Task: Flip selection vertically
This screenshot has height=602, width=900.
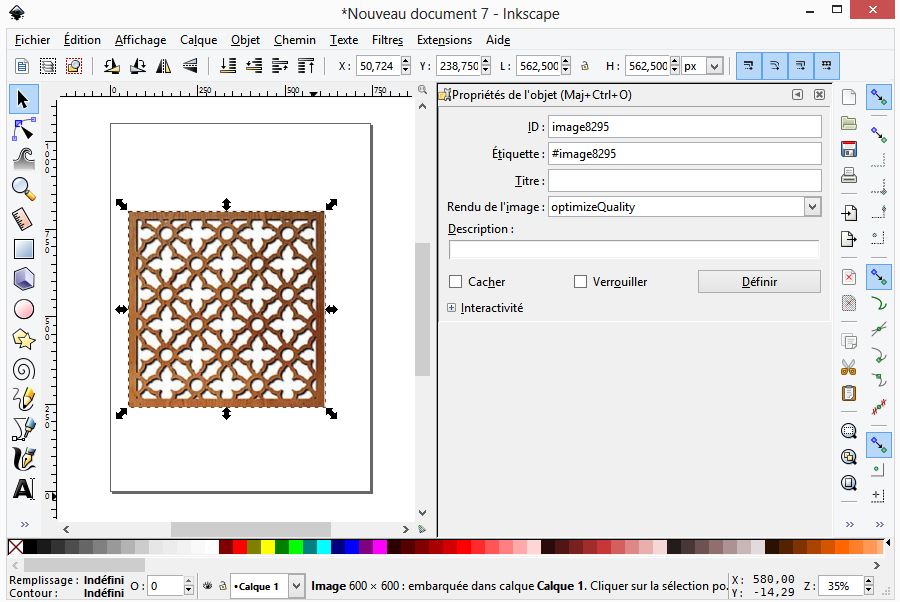Action: (x=190, y=66)
